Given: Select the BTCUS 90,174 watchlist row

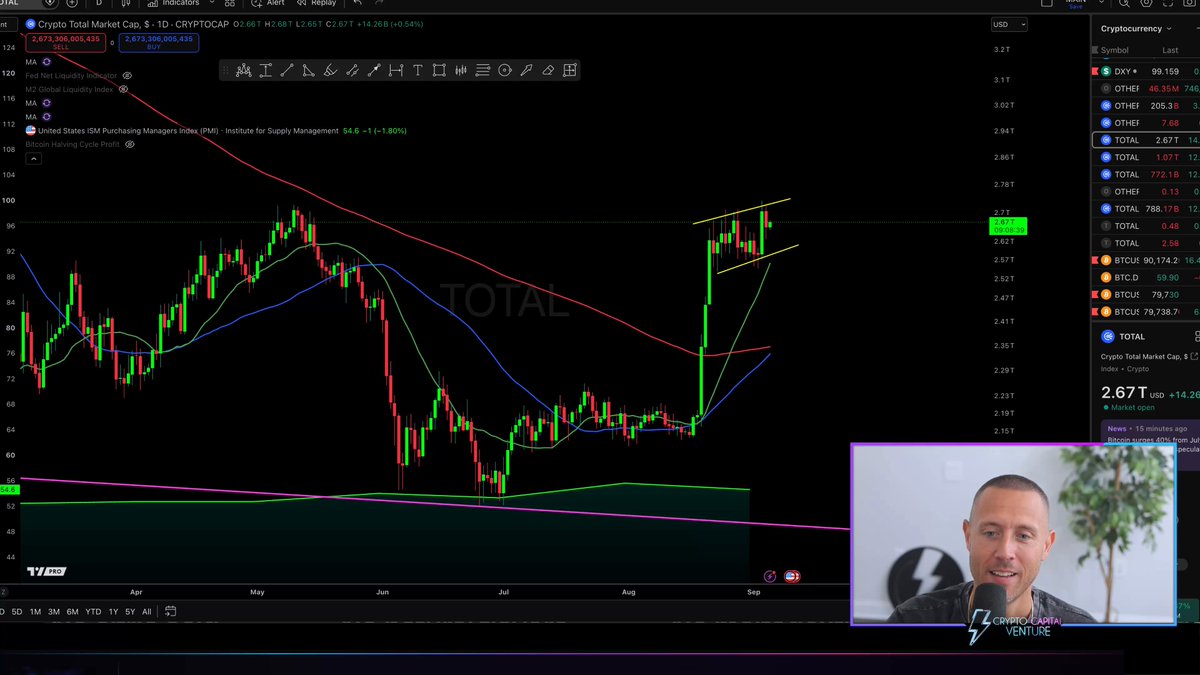Looking at the screenshot, I should pos(1145,260).
